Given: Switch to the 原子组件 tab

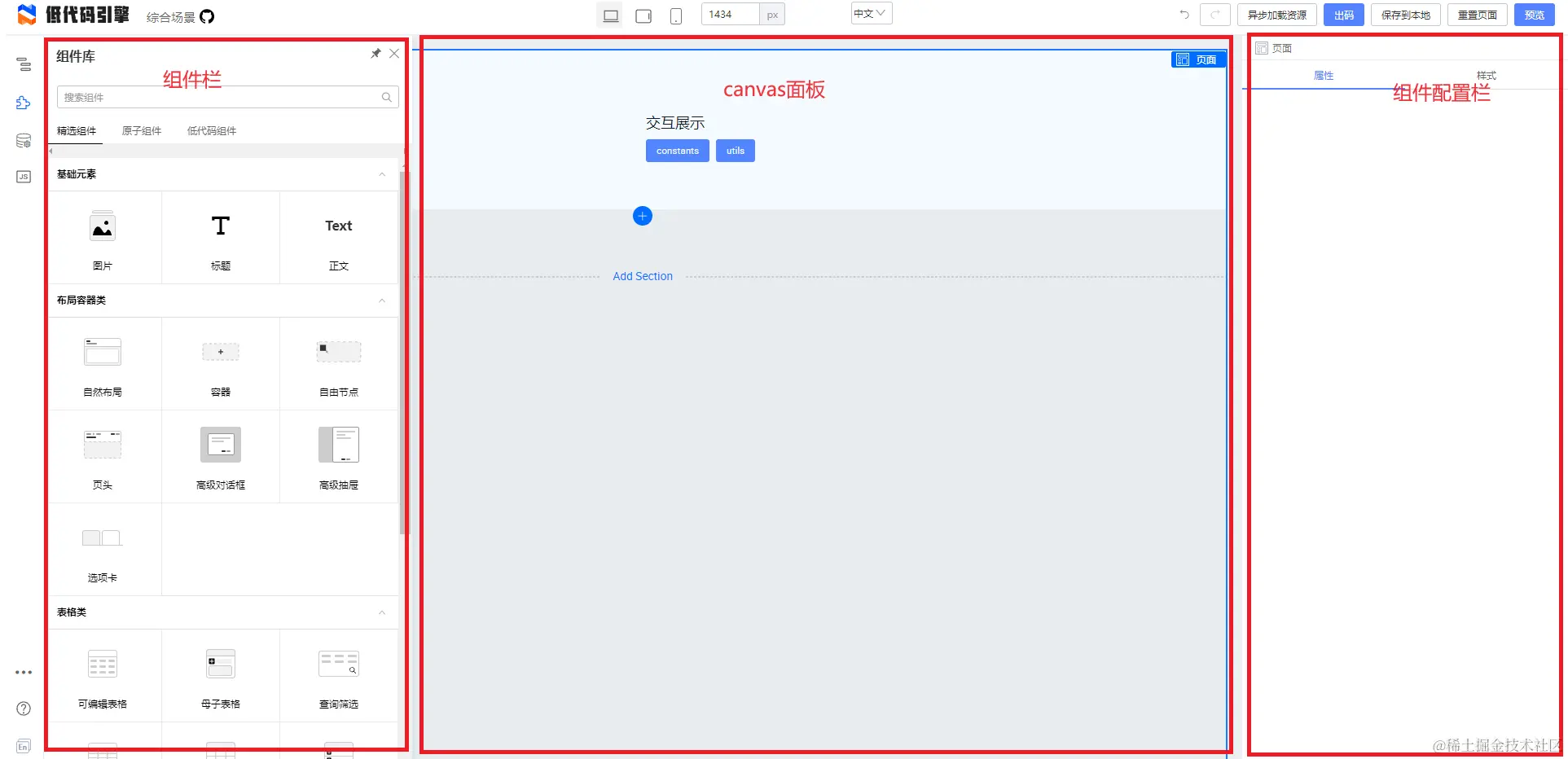Looking at the screenshot, I should pos(142,130).
